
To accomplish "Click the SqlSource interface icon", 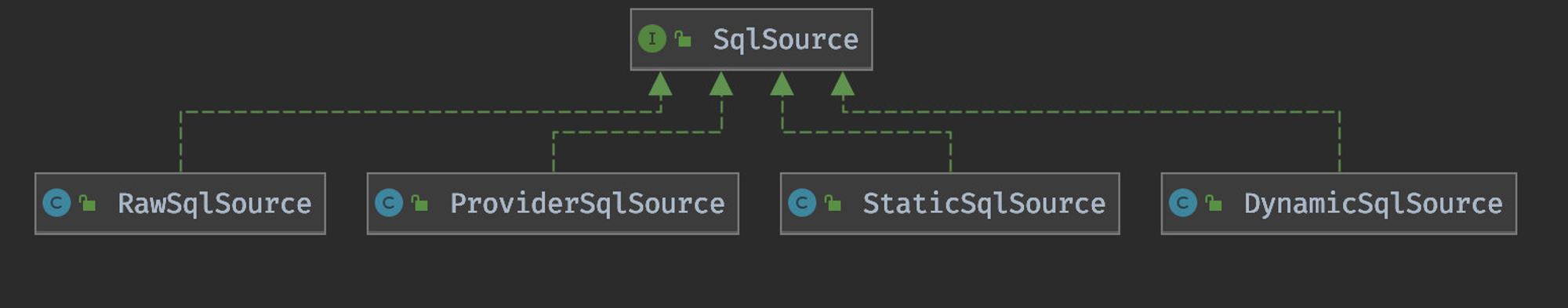I will click(x=652, y=38).
